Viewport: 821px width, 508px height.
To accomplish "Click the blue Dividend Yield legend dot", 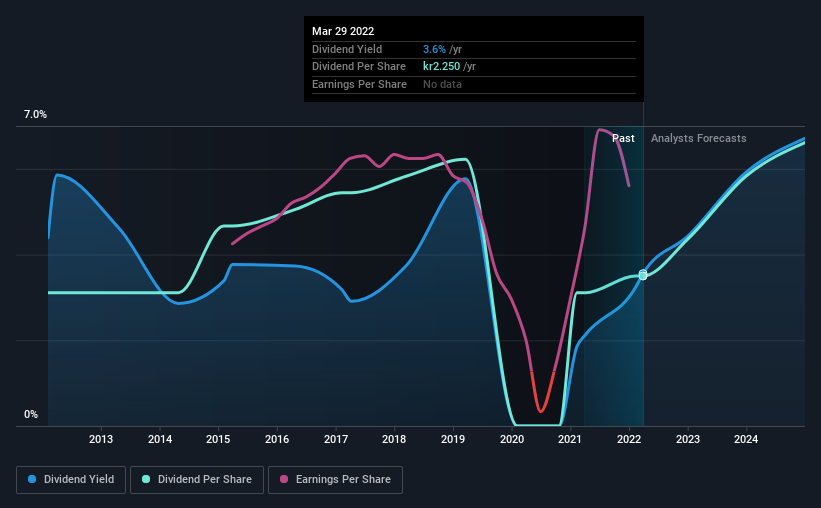I will pos(32,479).
